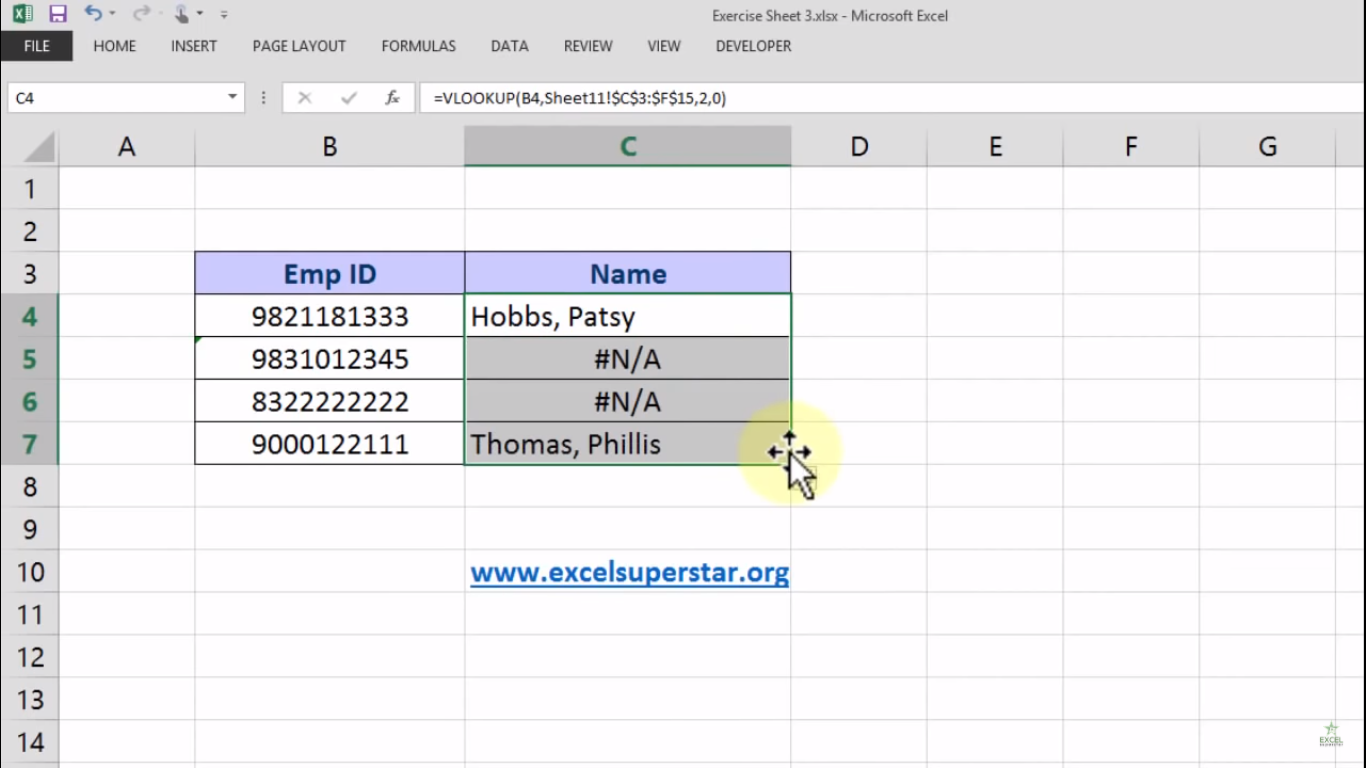Open the Name Box dropdown arrow
Image resolution: width=1366 pixels, height=768 pixels.
click(x=232, y=98)
